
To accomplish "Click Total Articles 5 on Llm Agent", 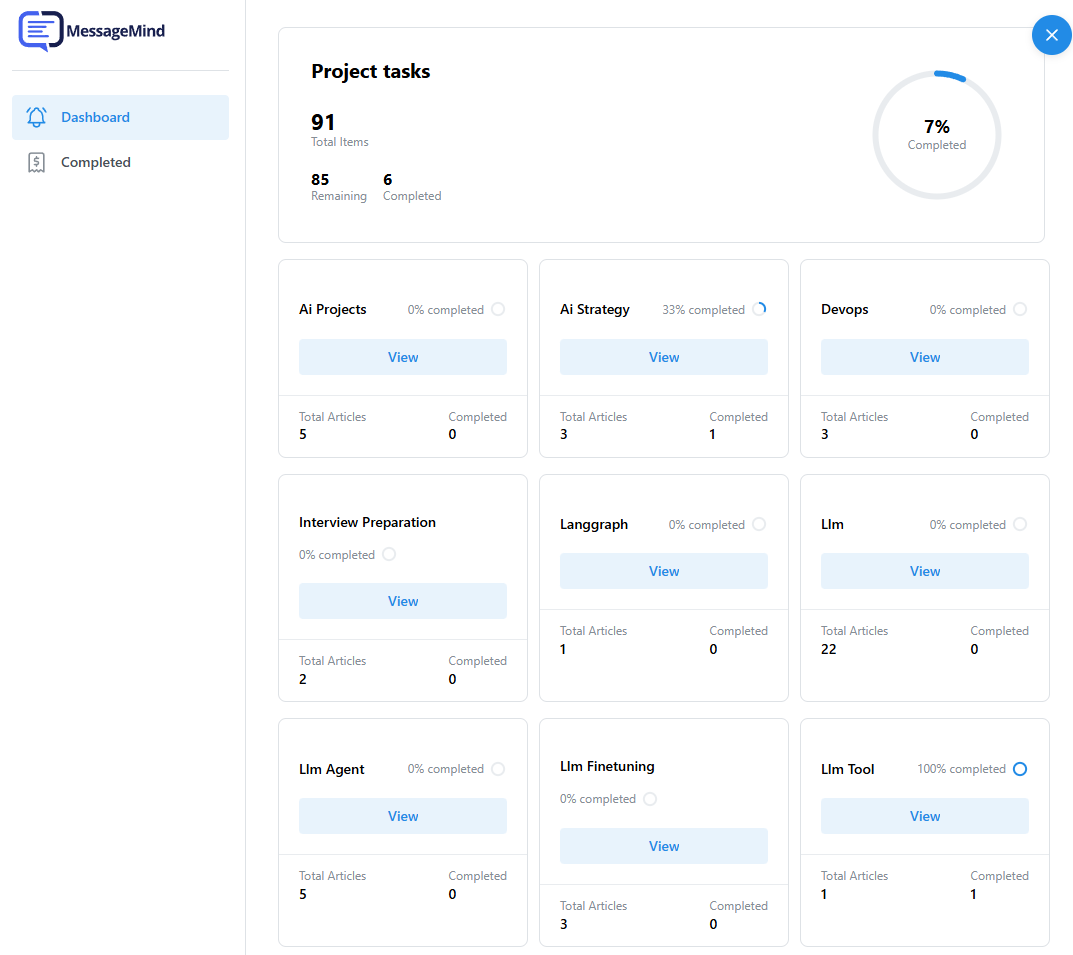I will [x=303, y=894].
